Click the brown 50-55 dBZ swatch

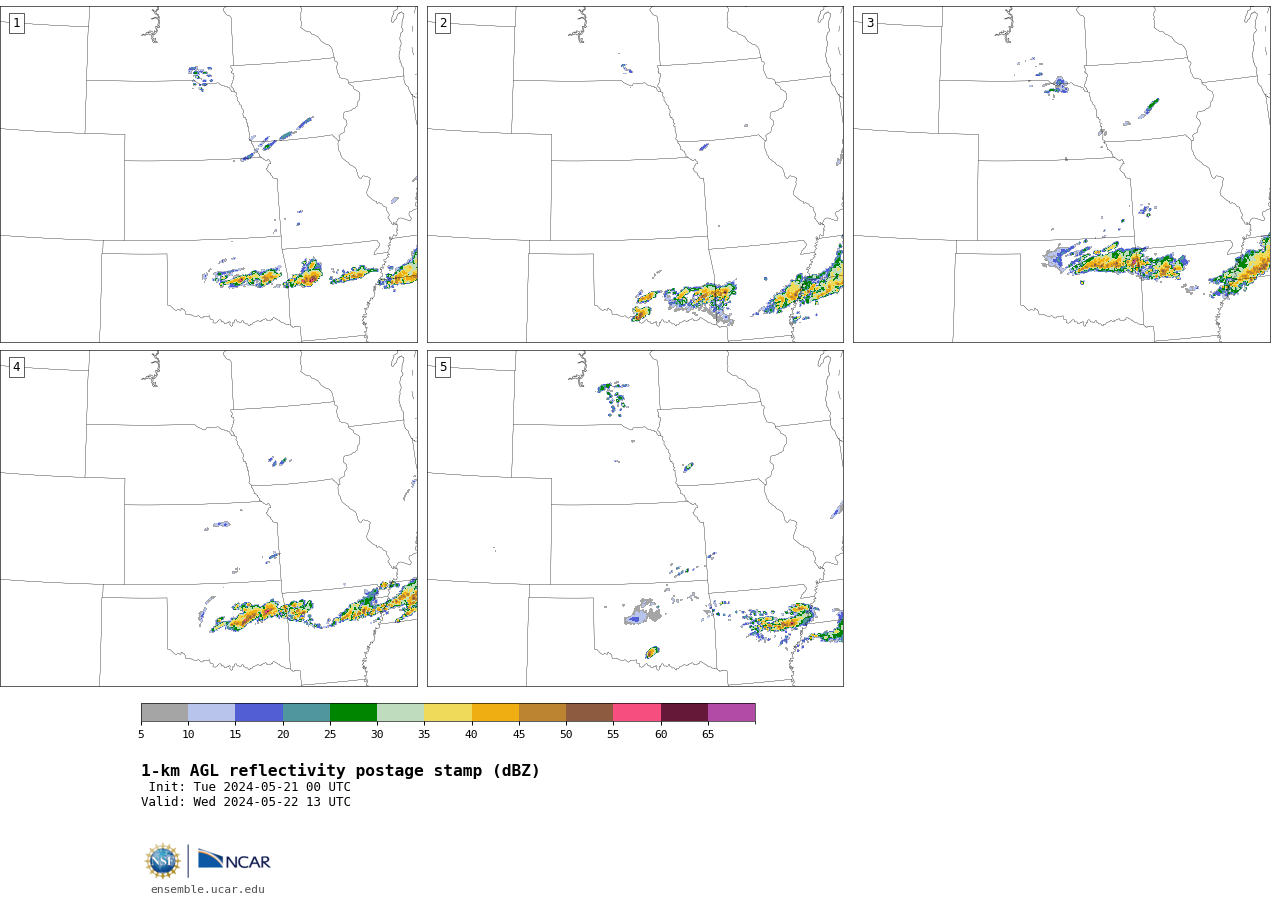pyautogui.click(x=589, y=712)
